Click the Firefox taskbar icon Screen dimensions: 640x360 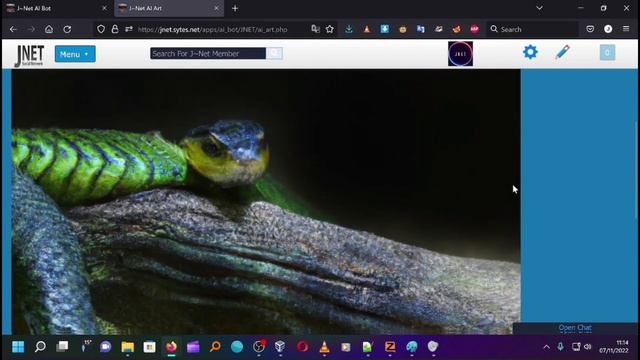click(x=171, y=347)
